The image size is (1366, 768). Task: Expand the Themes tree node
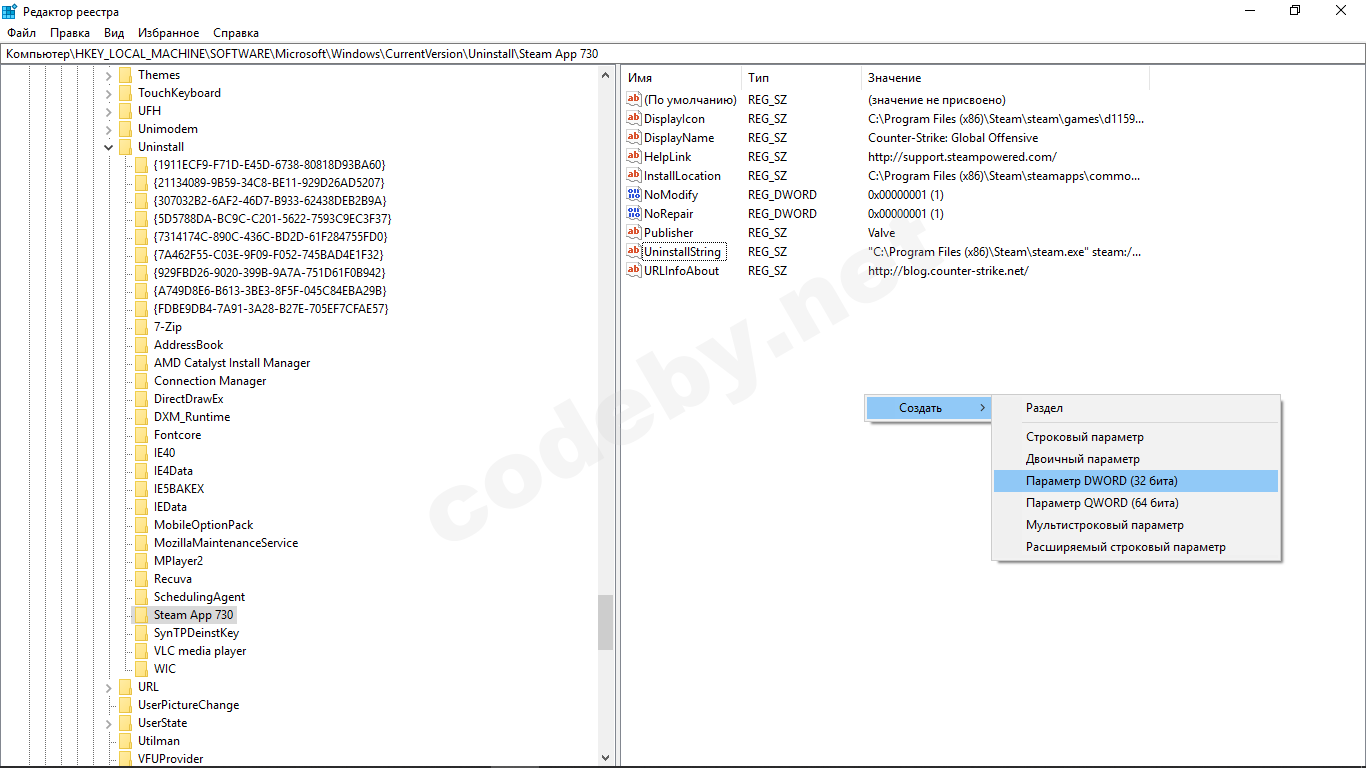point(109,75)
